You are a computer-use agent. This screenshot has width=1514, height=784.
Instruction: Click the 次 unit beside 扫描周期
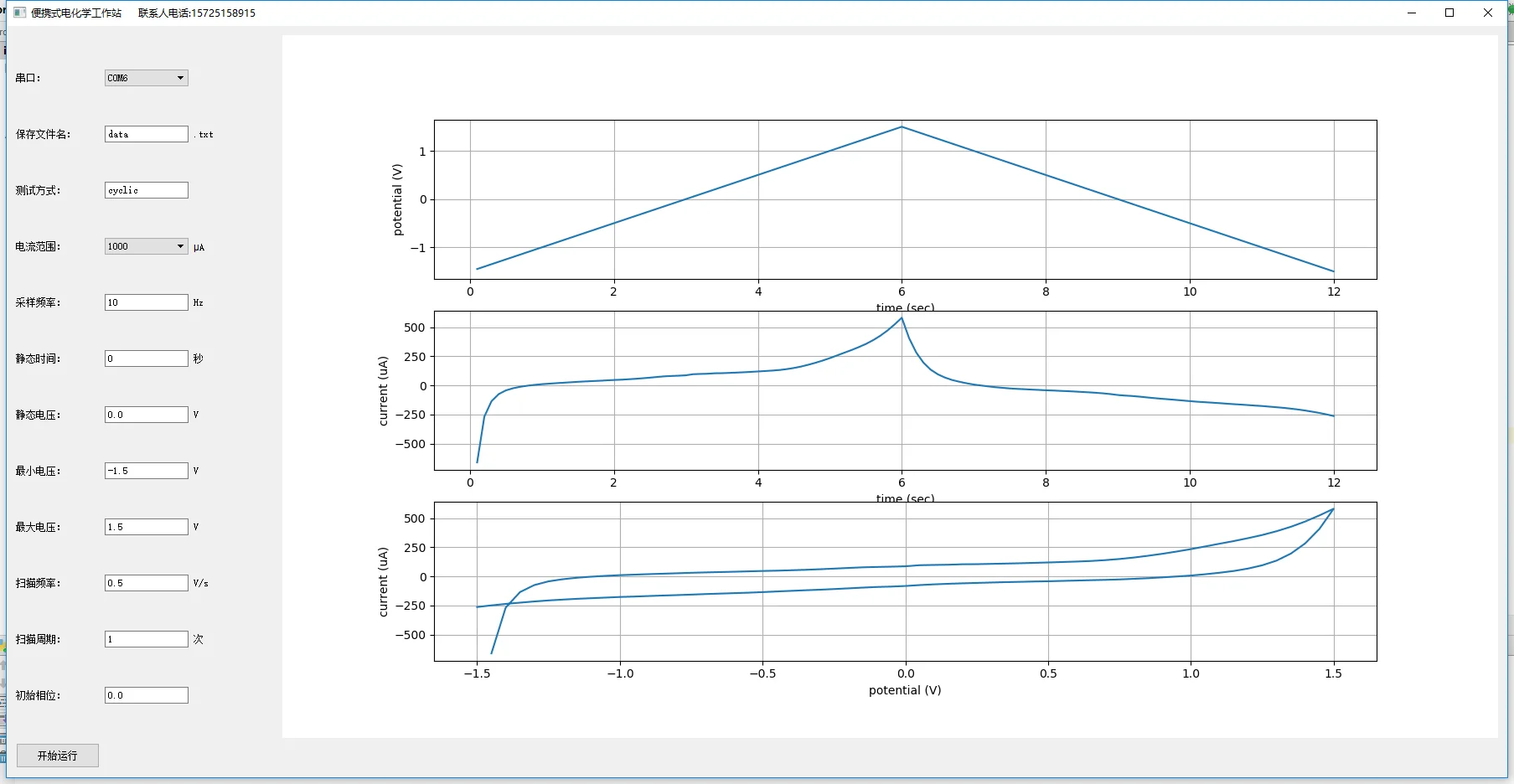coord(199,639)
